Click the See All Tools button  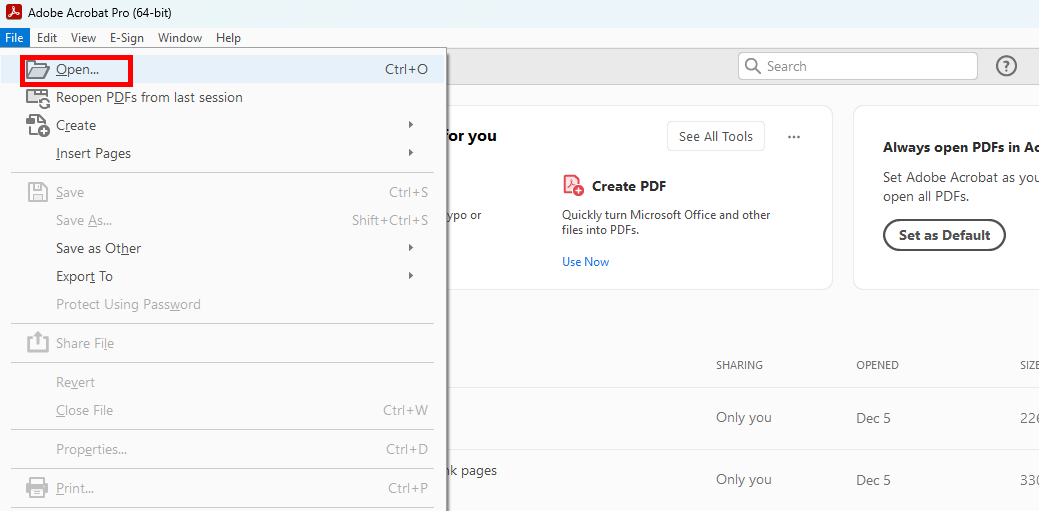click(x=716, y=137)
